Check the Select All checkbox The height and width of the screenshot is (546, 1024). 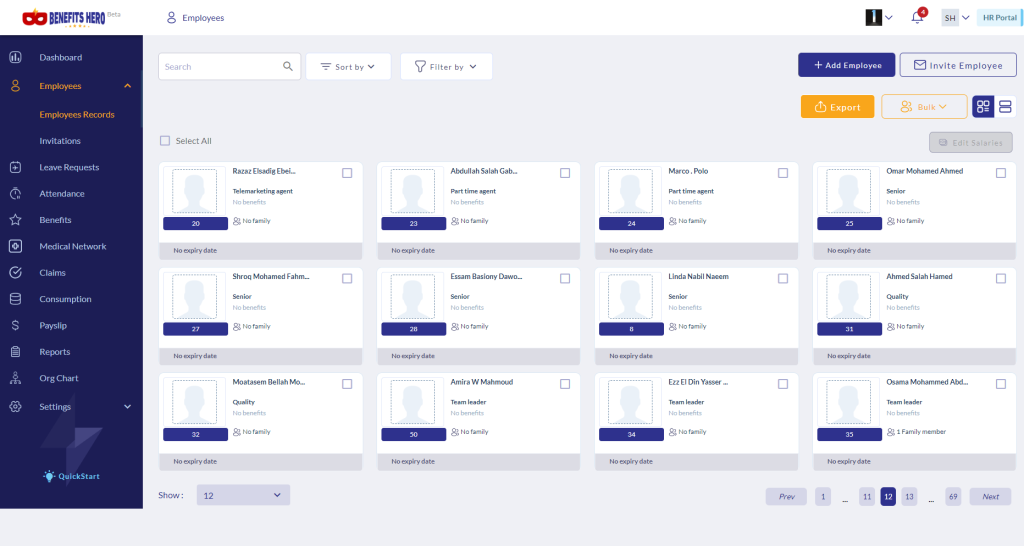165,141
